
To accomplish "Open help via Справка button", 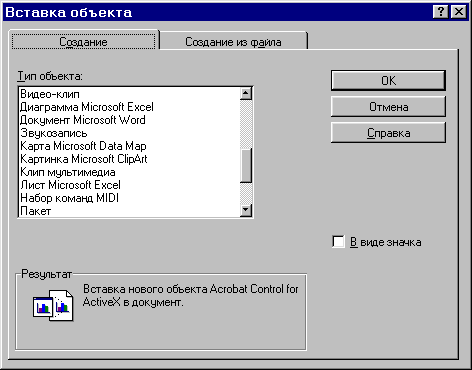I will 388,133.
